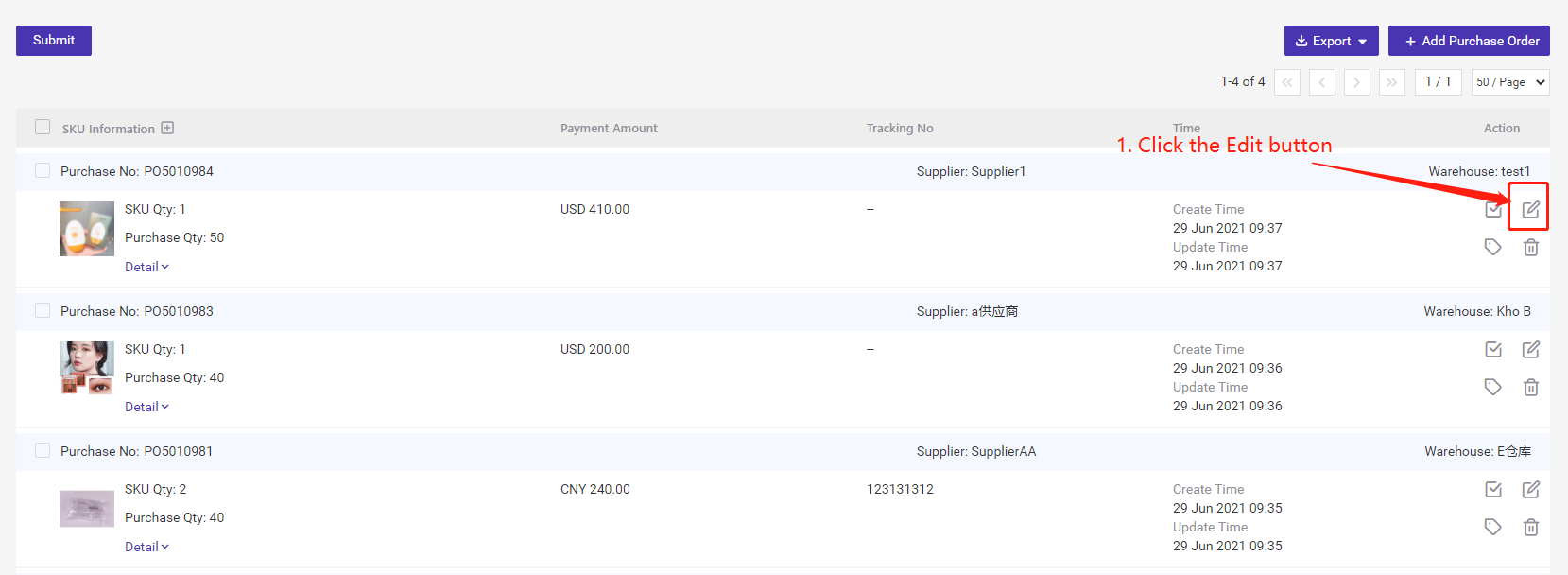The height and width of the screenshot is (575, 1568).
Task: Click the tag icon for PO5010981
Action: [x=1492, y=527]
